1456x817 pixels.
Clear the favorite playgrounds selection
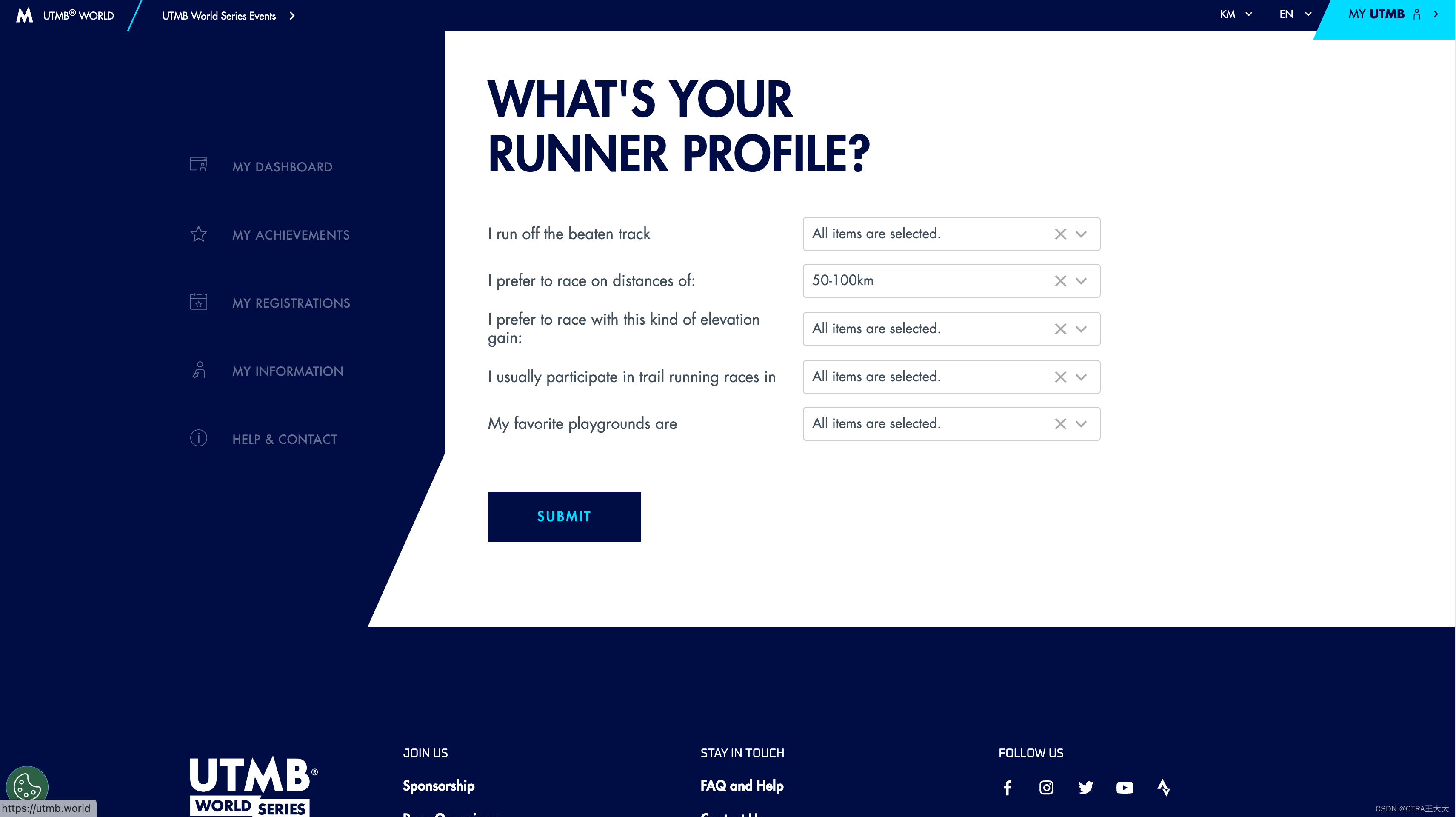(1060, 424)
